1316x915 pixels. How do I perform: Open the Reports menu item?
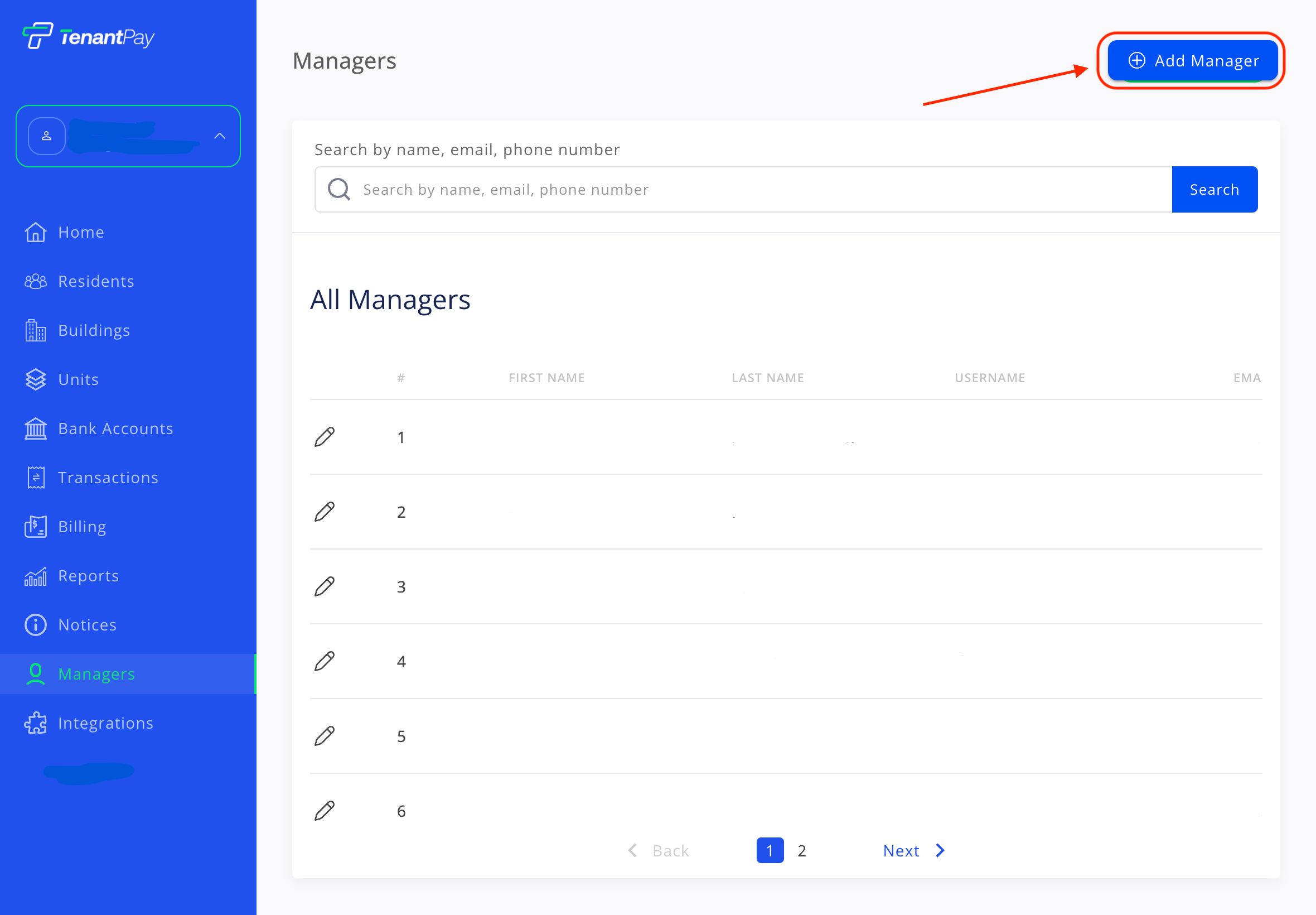88,576
